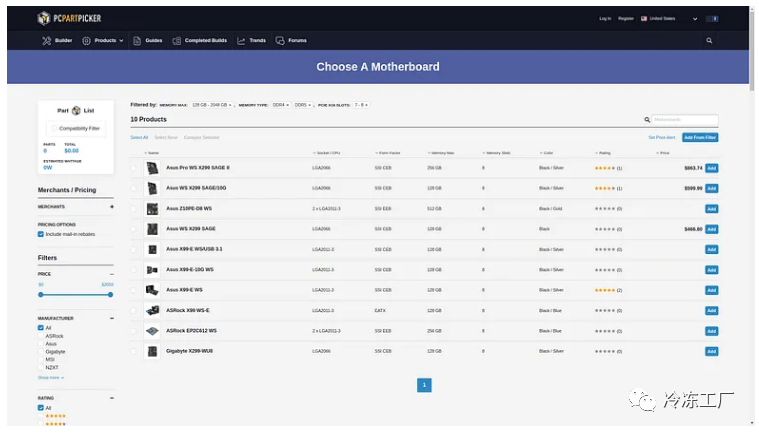Image resolution: width=759 pixels, height=433 pixels.
Task: Add Asus Pro WS X299 SAGE II
Action: [712, 168]
